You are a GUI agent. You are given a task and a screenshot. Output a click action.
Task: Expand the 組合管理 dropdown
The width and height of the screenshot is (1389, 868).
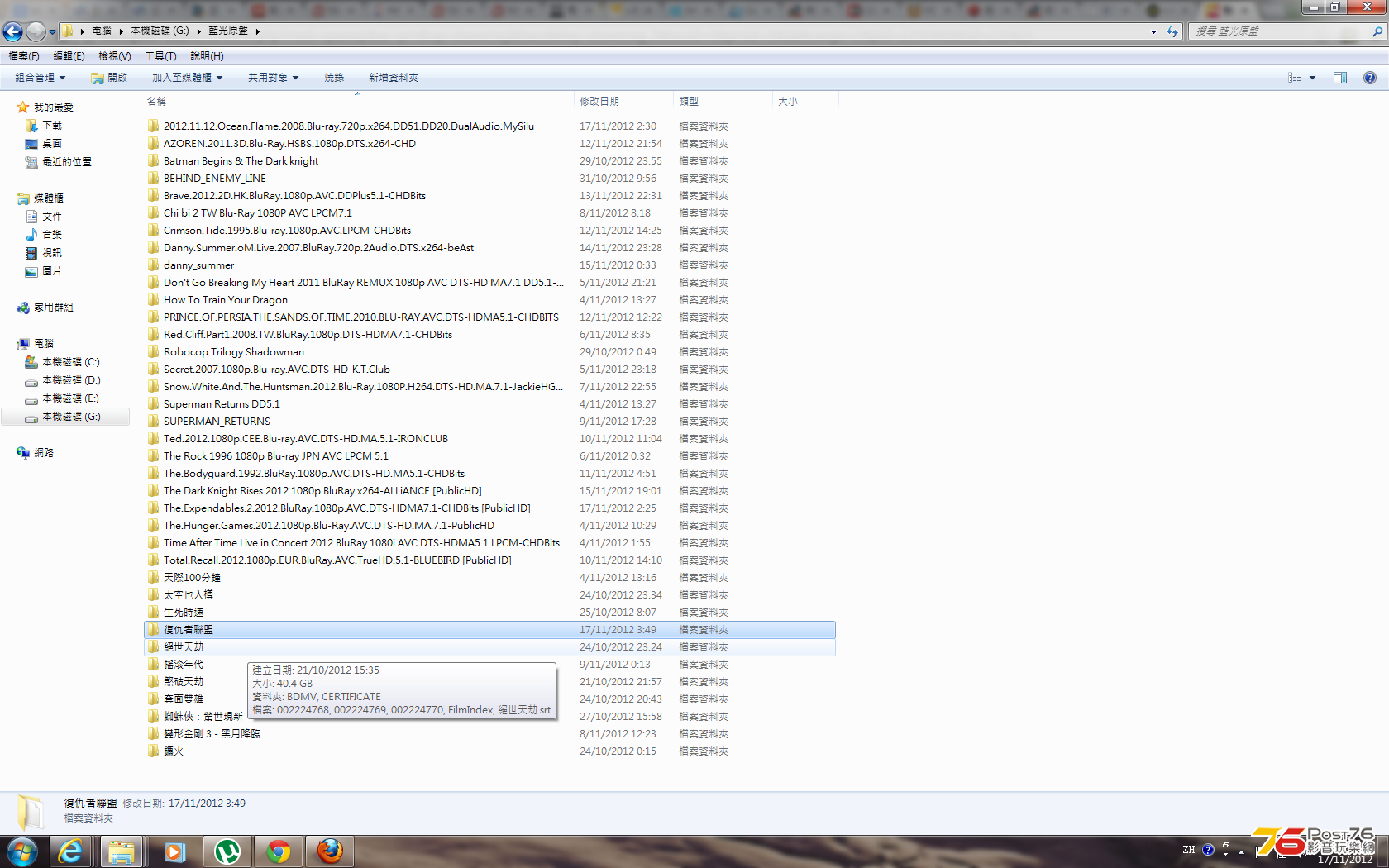click(40, 78)
